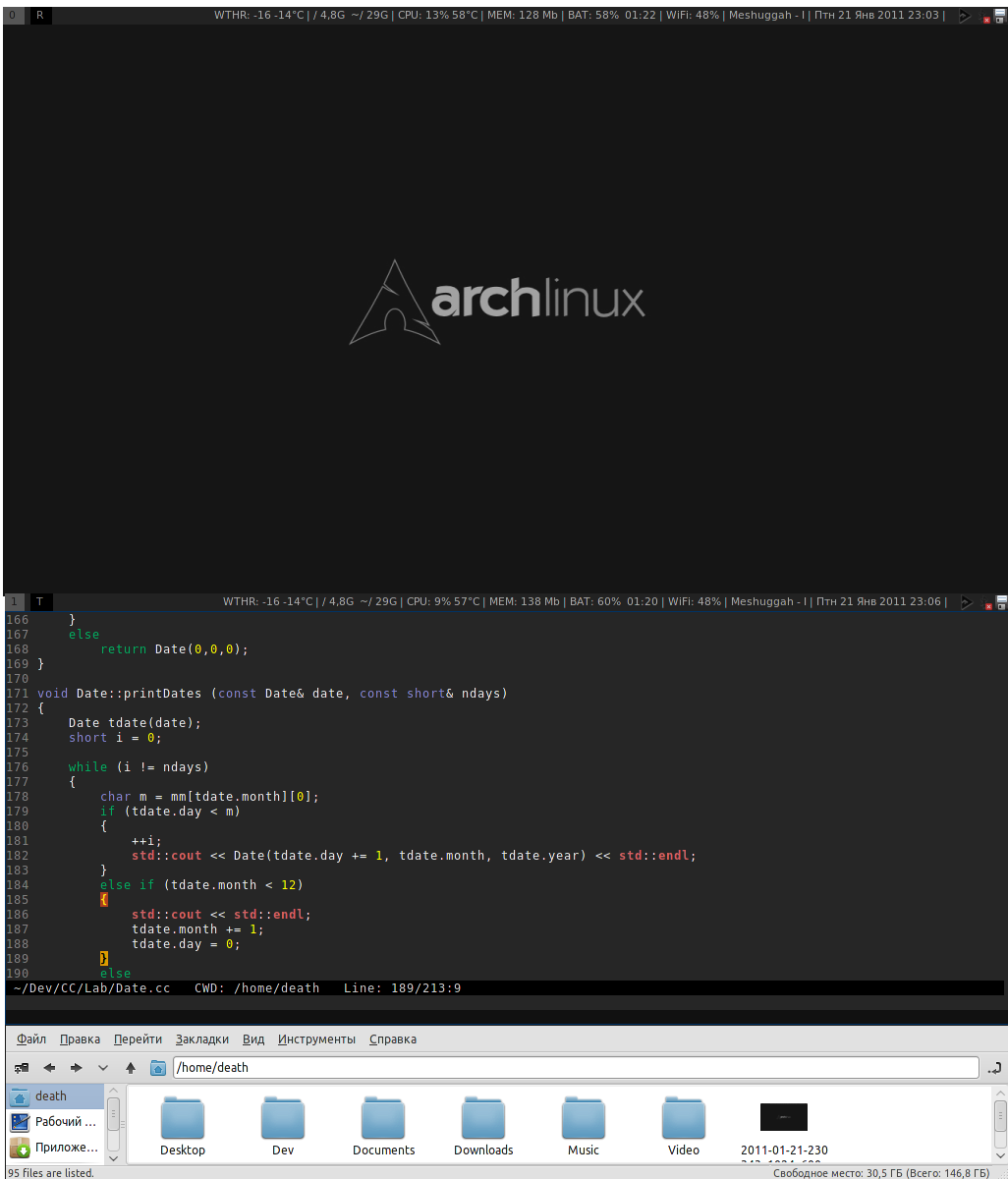Open the navigation history dropdown arrow
Screen dimensions: 1008x1179
(x=103, y=1067)
